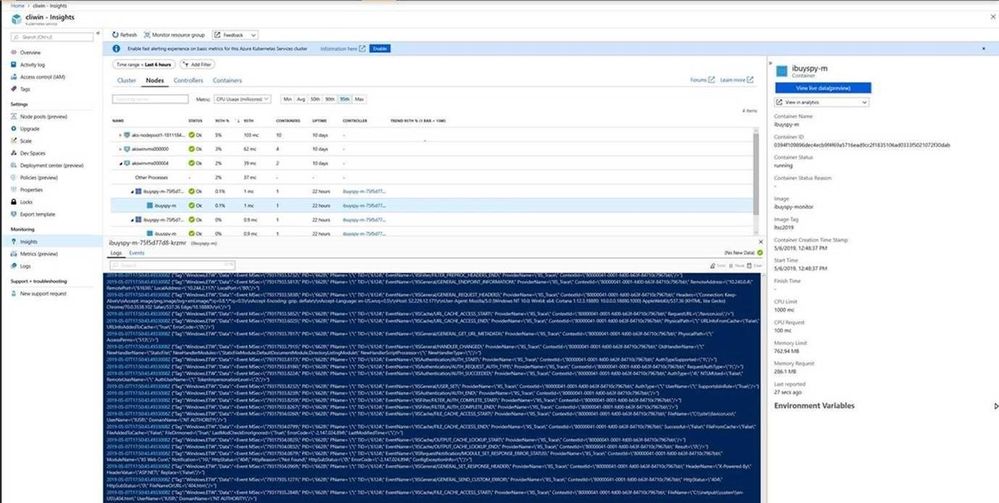Switch to the Logs tab in the live panel

tap(116, 253)
